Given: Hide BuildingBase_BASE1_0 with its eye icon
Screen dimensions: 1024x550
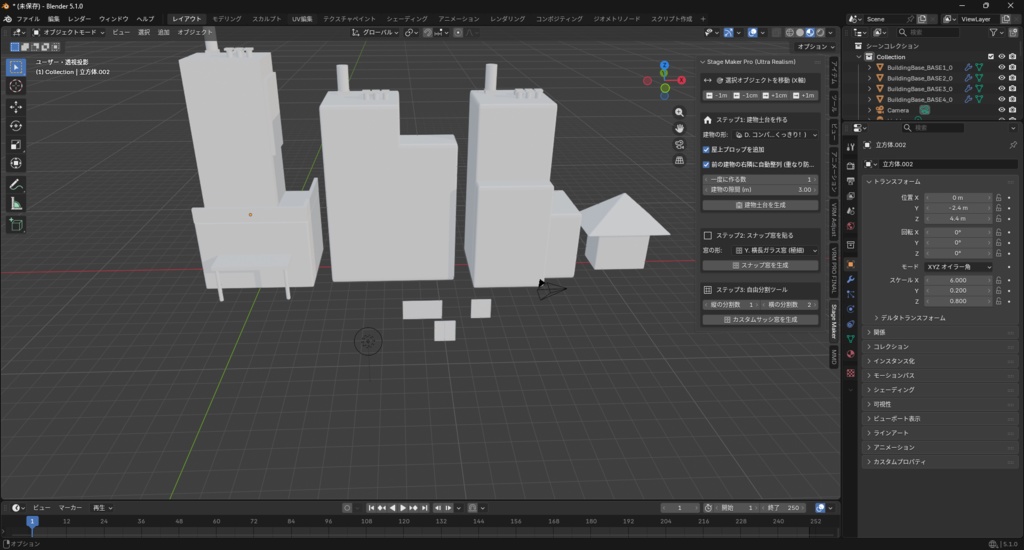Looking at the screenshot, I should click(1001, 67).
